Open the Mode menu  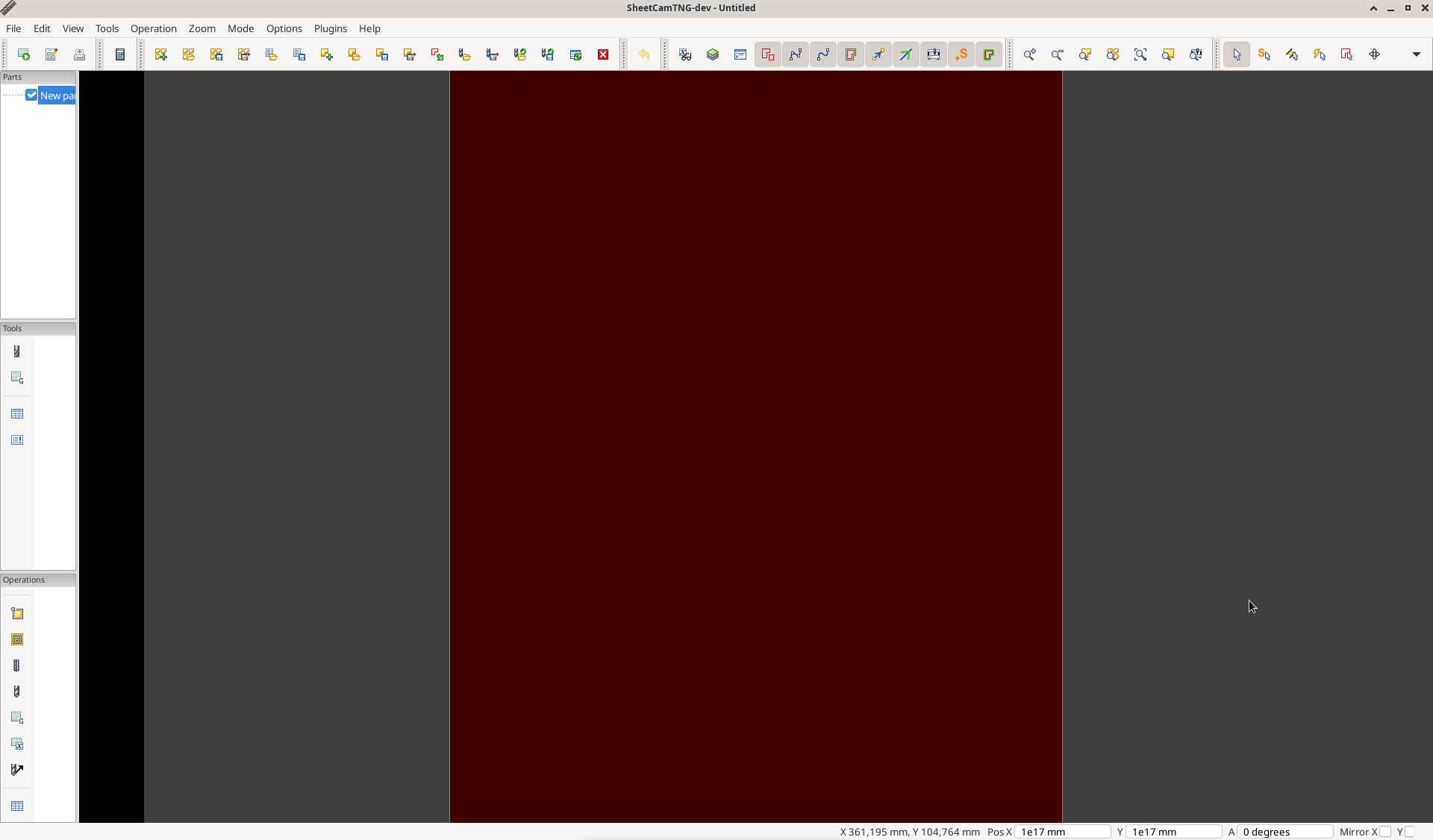click(240, 28)
